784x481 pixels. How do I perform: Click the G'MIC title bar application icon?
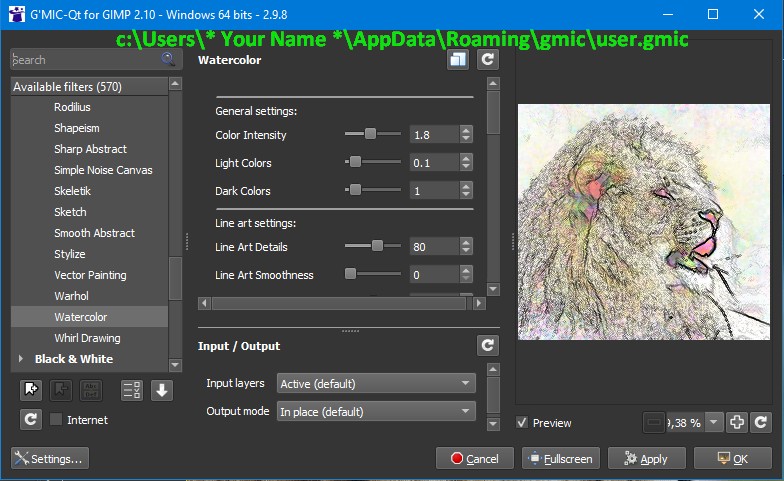(16, 14)
